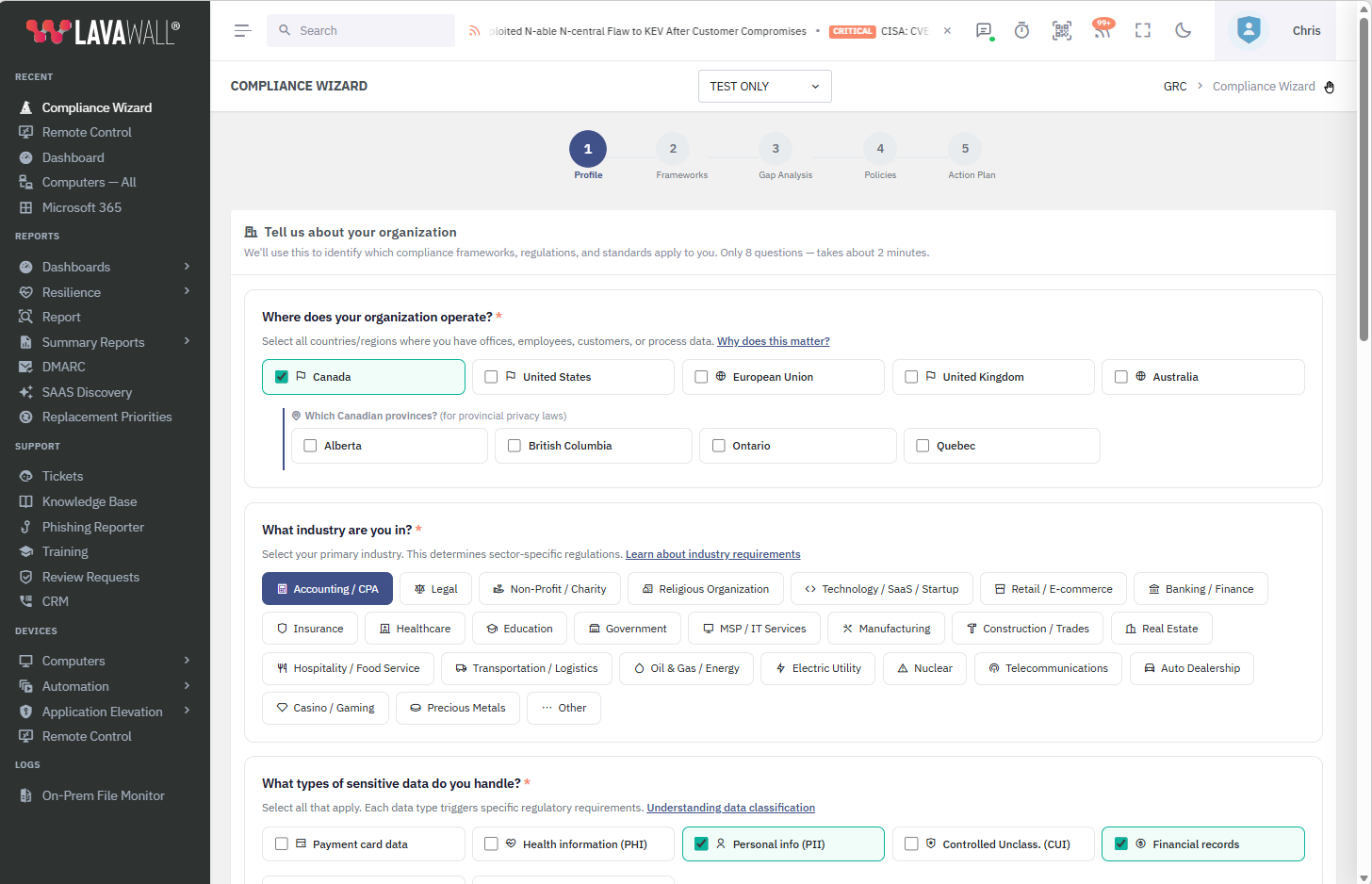The image size is (1372, 884).
Task: Expand Application Elevation submenu chevron
Action: pos(187,711)
